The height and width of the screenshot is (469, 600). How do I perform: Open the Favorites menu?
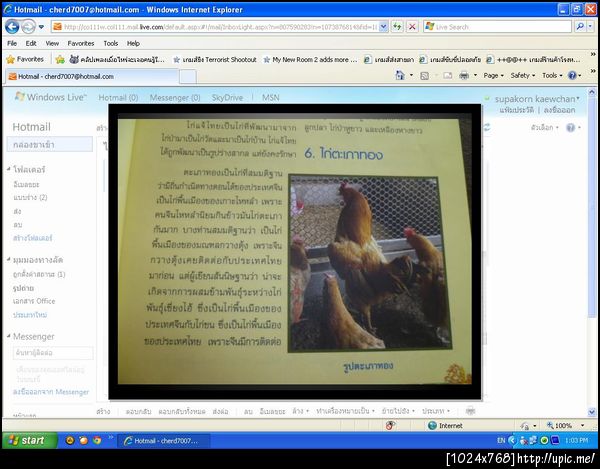81,43
